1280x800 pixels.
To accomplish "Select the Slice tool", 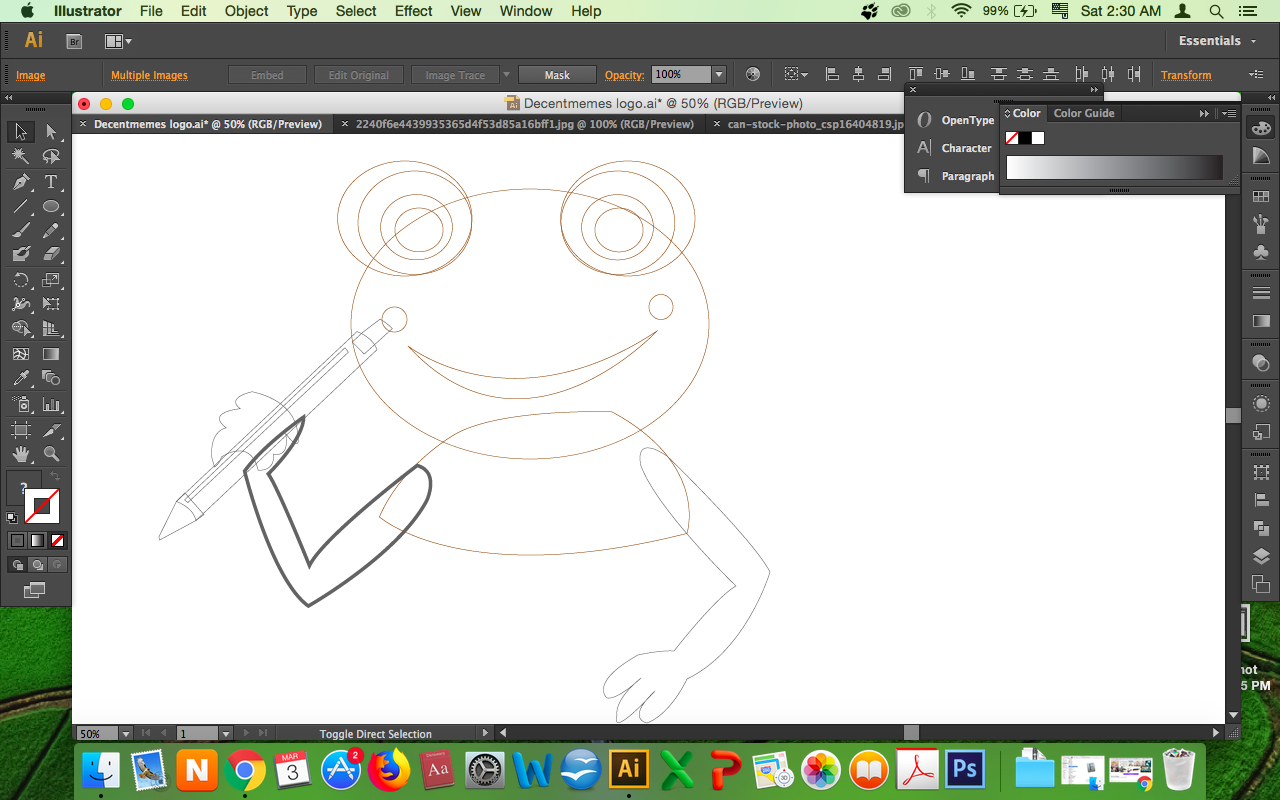I will (51, 430).
